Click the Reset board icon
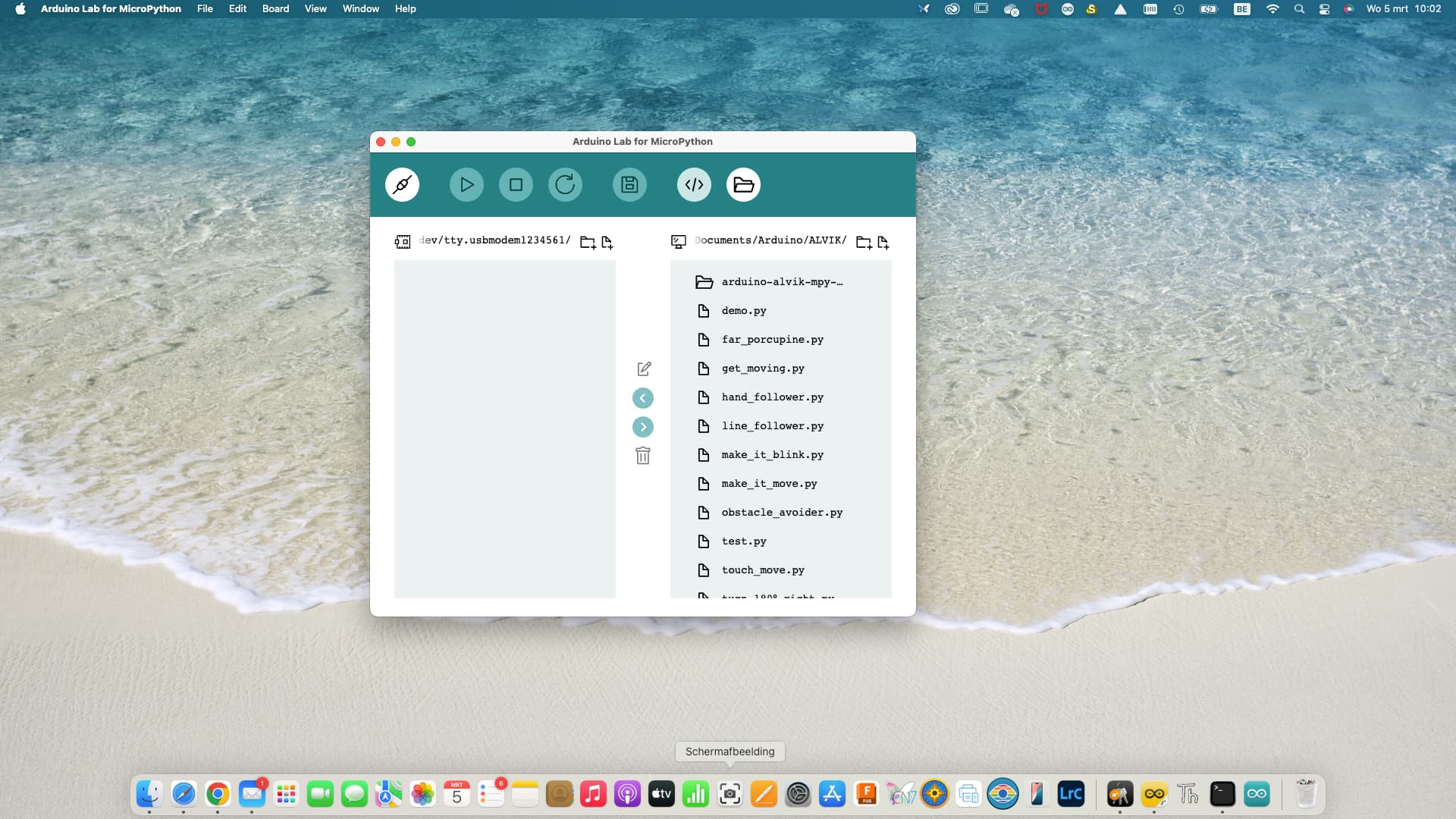 tap(565, 184)
